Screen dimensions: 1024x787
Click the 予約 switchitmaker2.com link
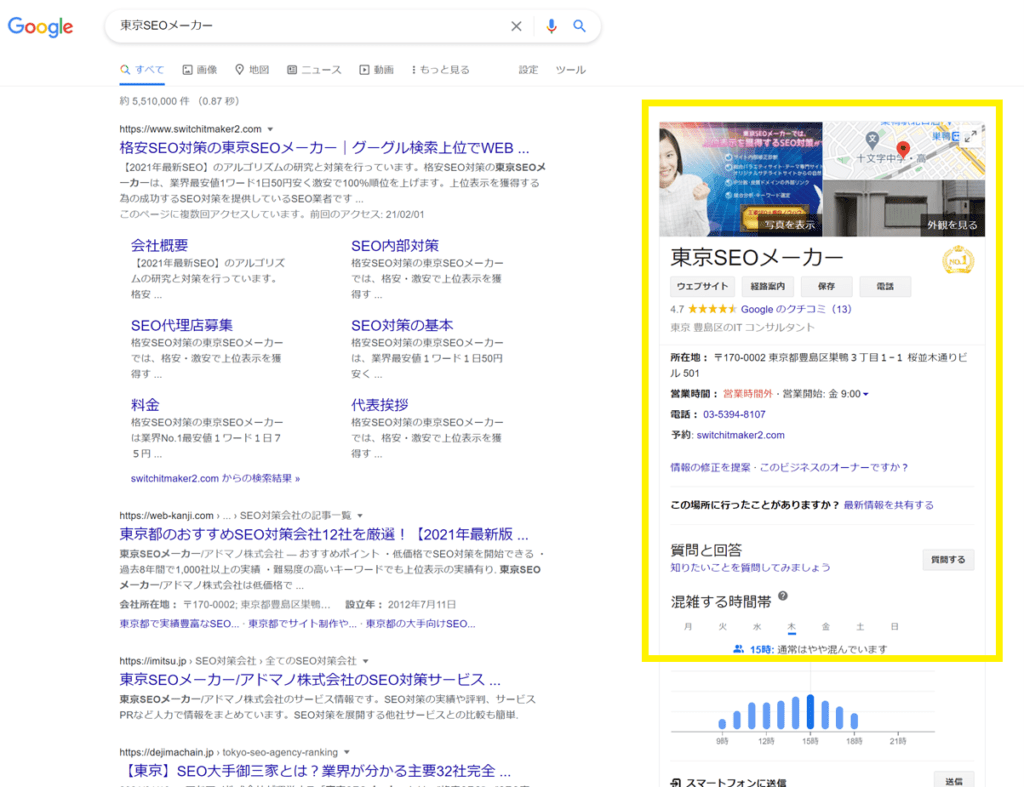click(741, 435)
